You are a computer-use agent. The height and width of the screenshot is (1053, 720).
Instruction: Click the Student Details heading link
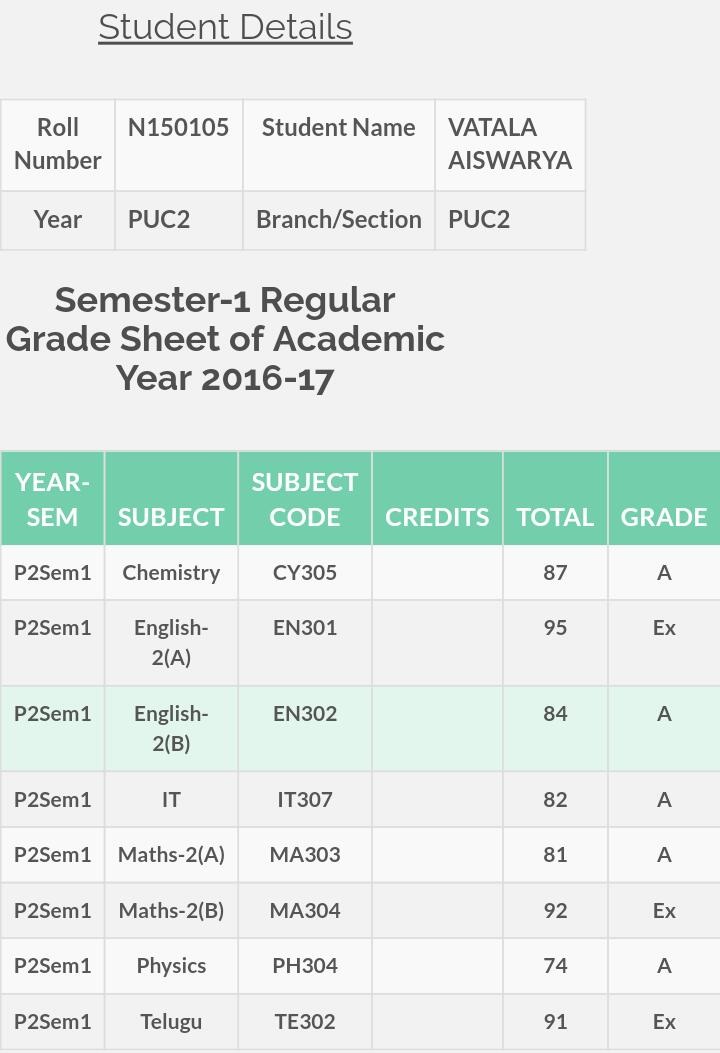225,28
